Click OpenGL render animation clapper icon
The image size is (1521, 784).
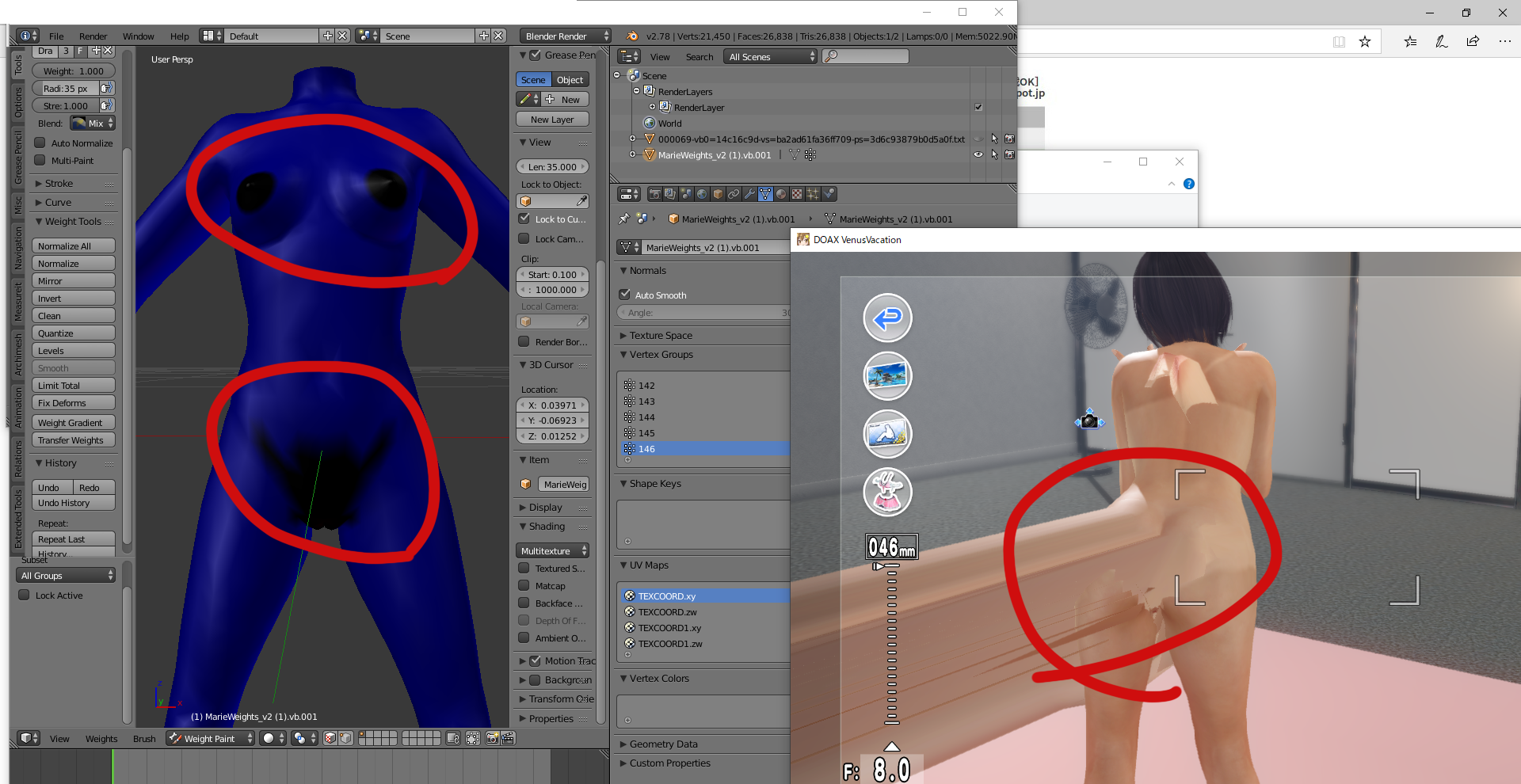(508, 738)
